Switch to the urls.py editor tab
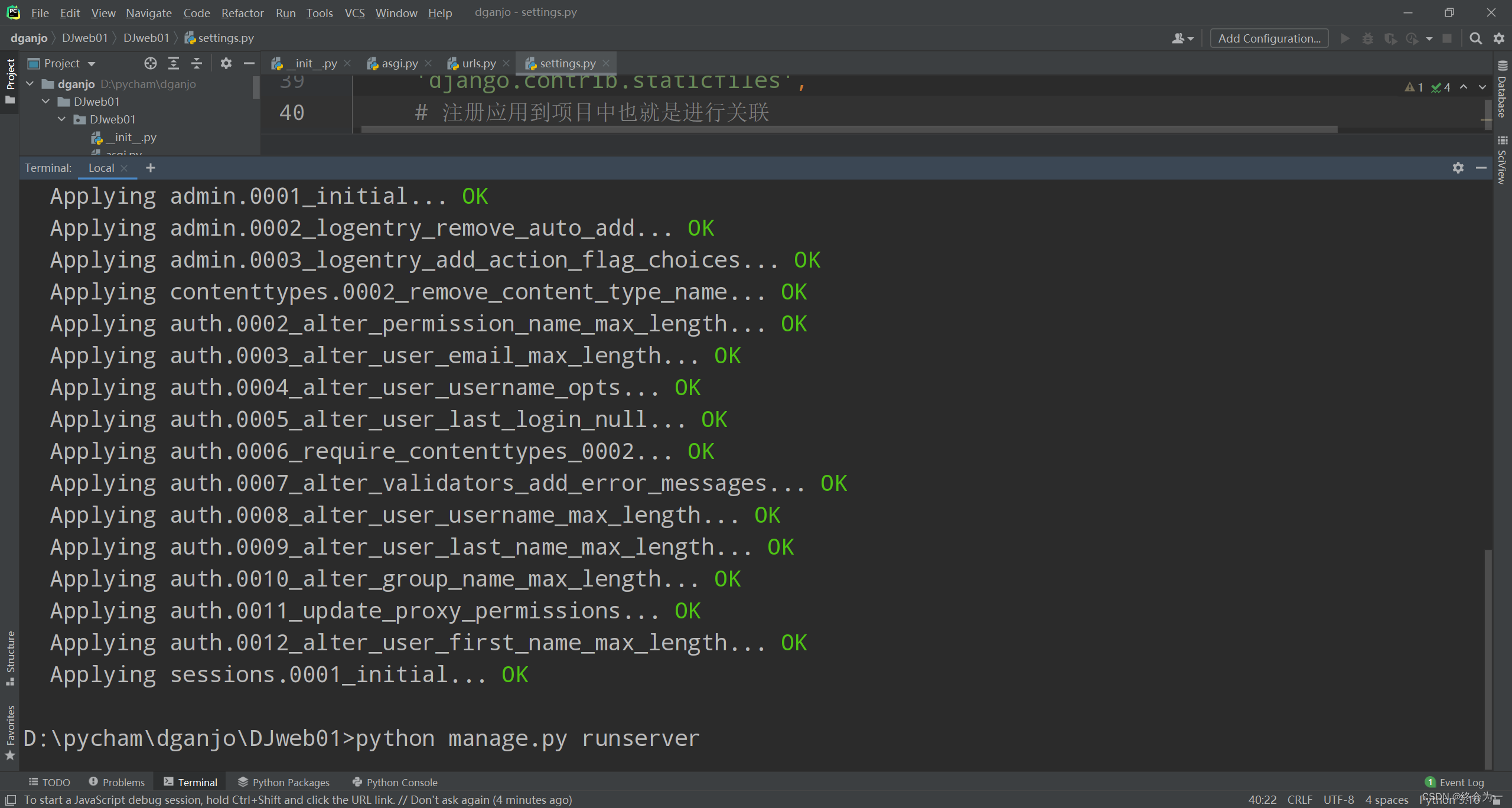Image resolution: width=1512 pixels, height=808 pixels. click(478, 63)
